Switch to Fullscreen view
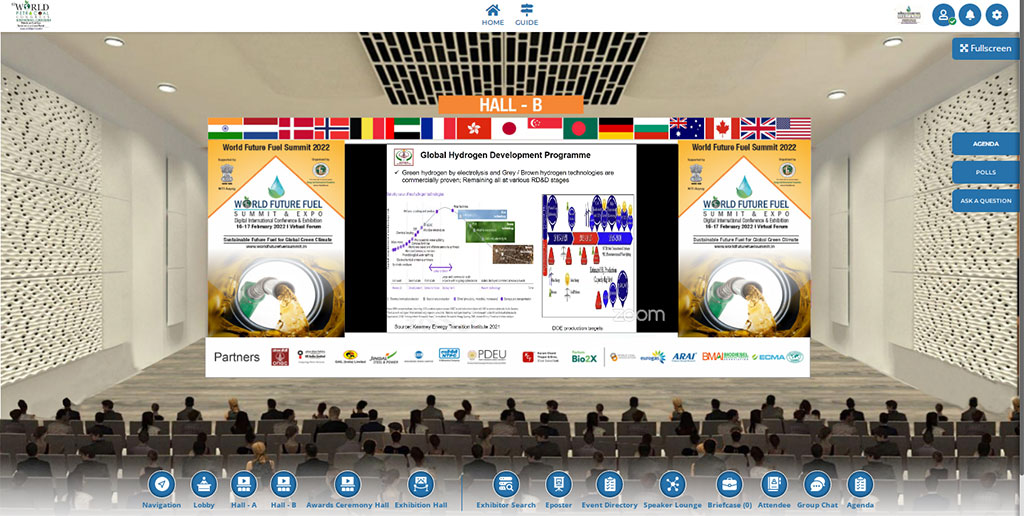Viewport: 1024px width, 516px height. pos(985,48)
